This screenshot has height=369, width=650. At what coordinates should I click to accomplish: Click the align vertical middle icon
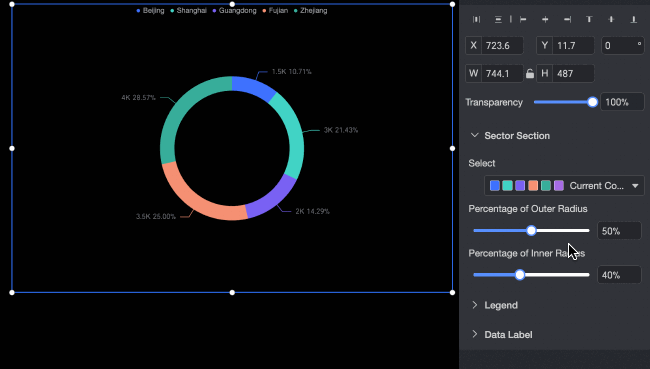click(611, 19)
